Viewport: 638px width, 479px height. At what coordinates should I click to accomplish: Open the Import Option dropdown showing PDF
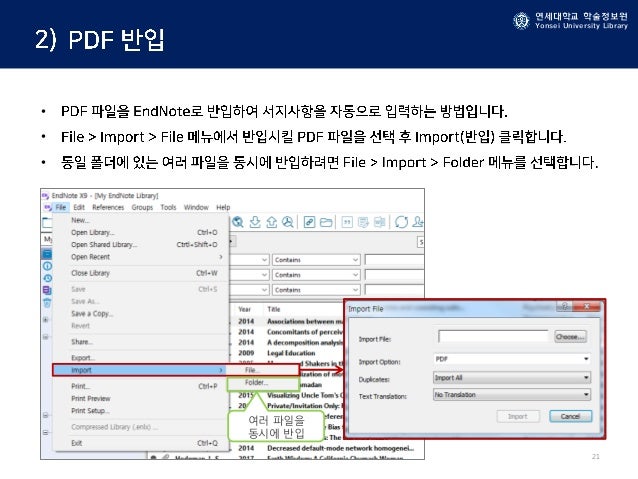point(512,359)
